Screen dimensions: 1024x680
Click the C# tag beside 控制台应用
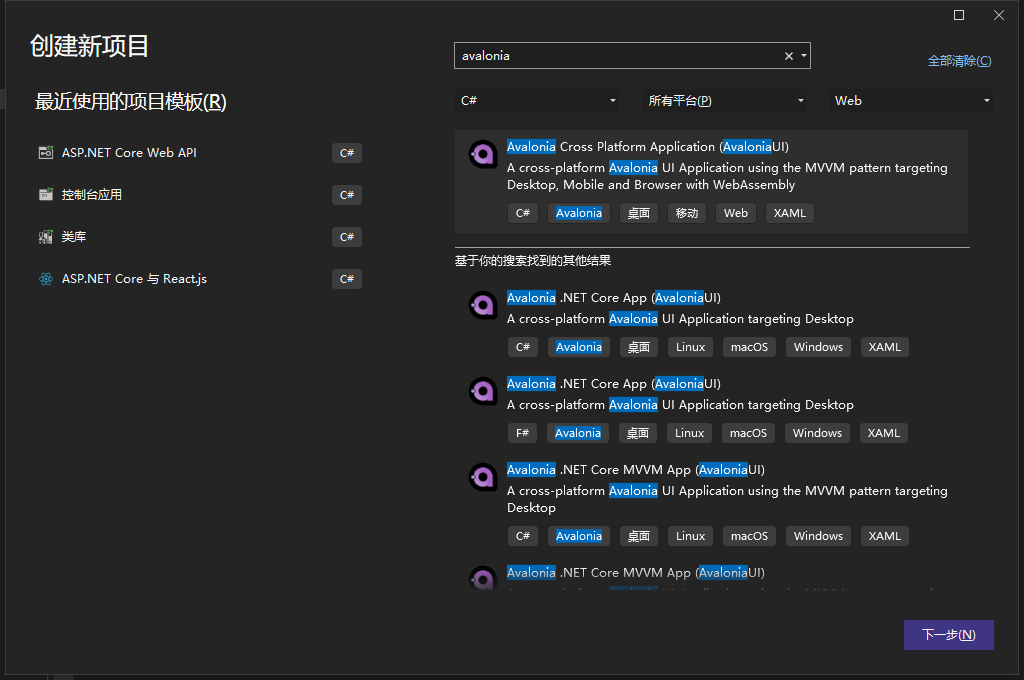(x=347, y=195)
